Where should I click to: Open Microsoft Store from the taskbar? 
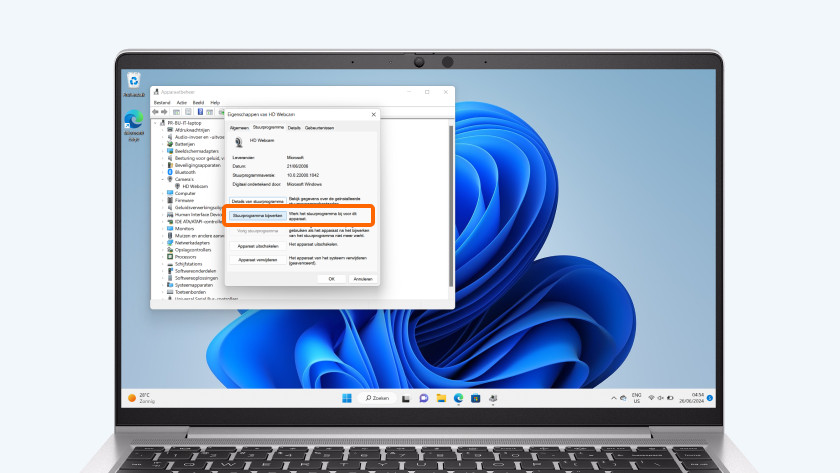coord(475,397)
